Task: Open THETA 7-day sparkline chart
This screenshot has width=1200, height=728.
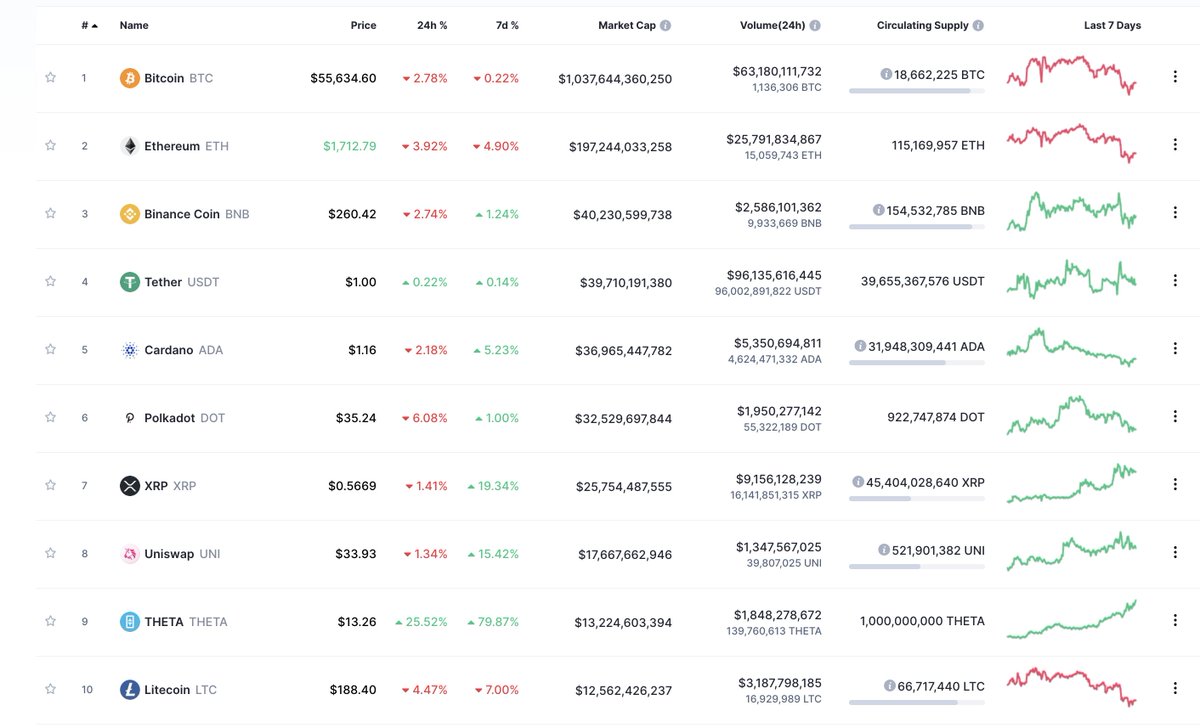Action: tap(1072, 619)
